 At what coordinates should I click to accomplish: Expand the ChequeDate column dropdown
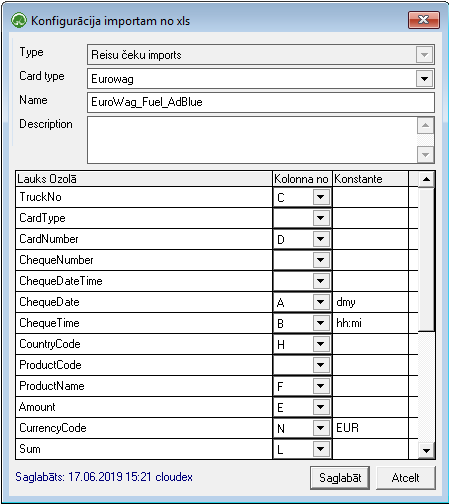321,302
